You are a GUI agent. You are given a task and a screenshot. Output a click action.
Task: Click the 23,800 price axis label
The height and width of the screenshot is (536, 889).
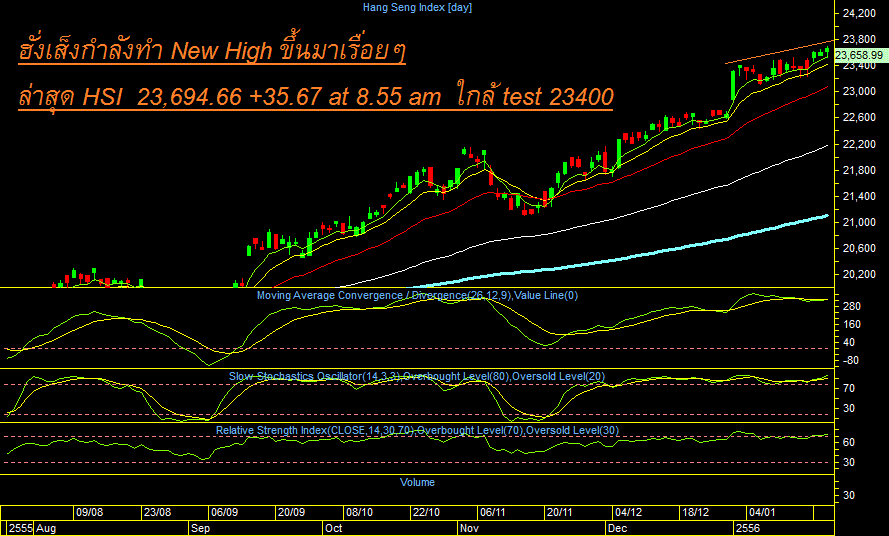[x=860, y=39]
